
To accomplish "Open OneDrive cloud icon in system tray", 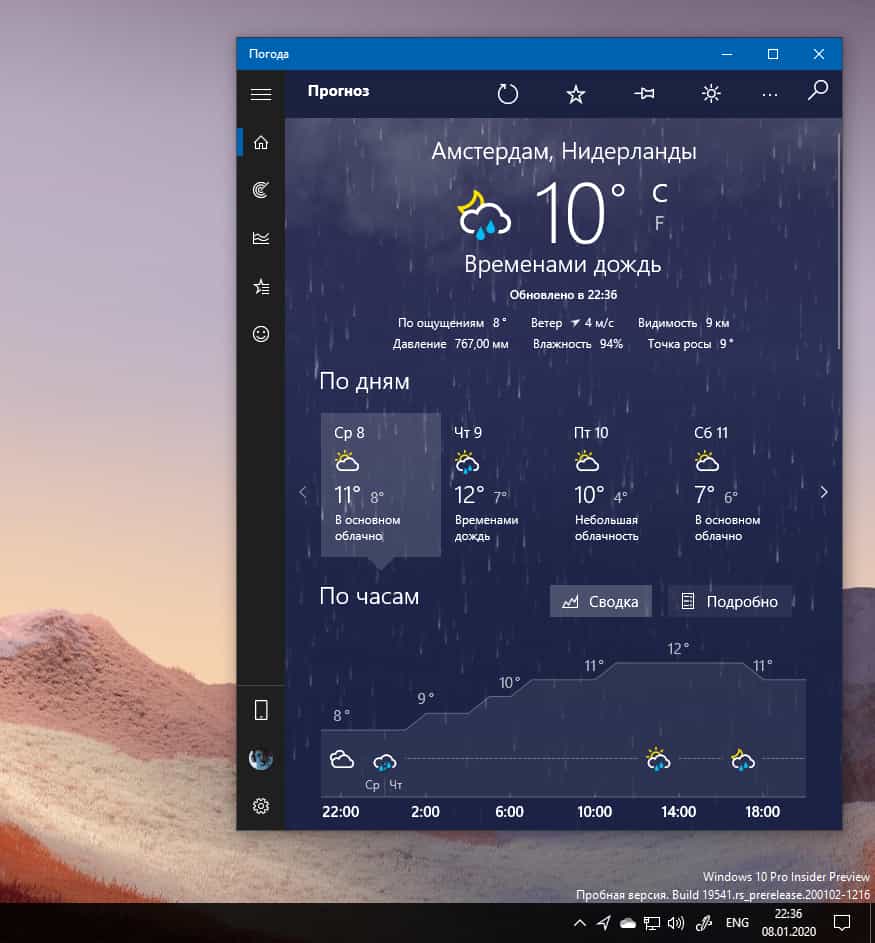I will (x=628, y=923).
